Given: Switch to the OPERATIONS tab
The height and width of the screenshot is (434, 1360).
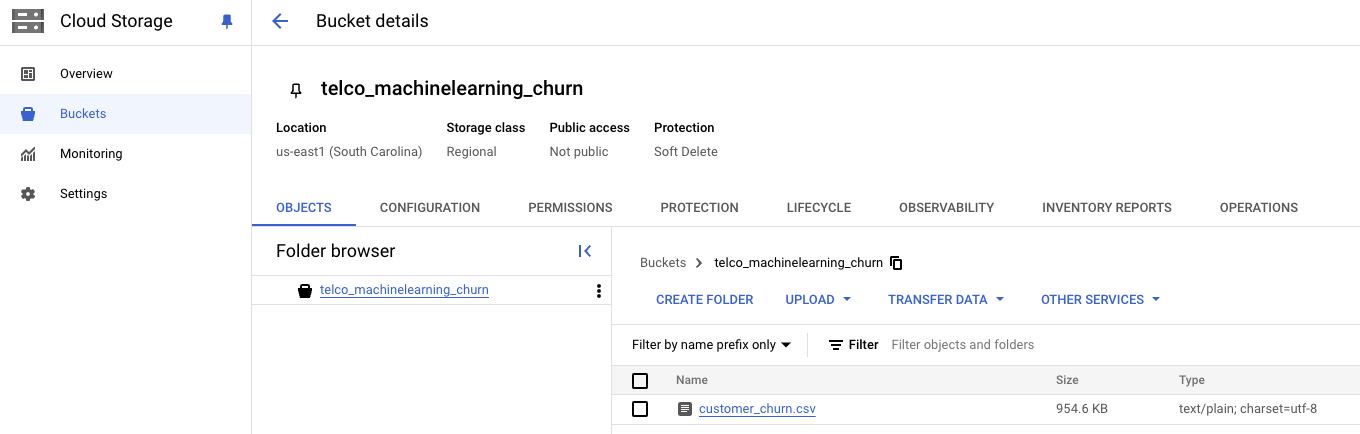Looking at the screenshot, I should pyautogui.click(x=1259, y=208).
